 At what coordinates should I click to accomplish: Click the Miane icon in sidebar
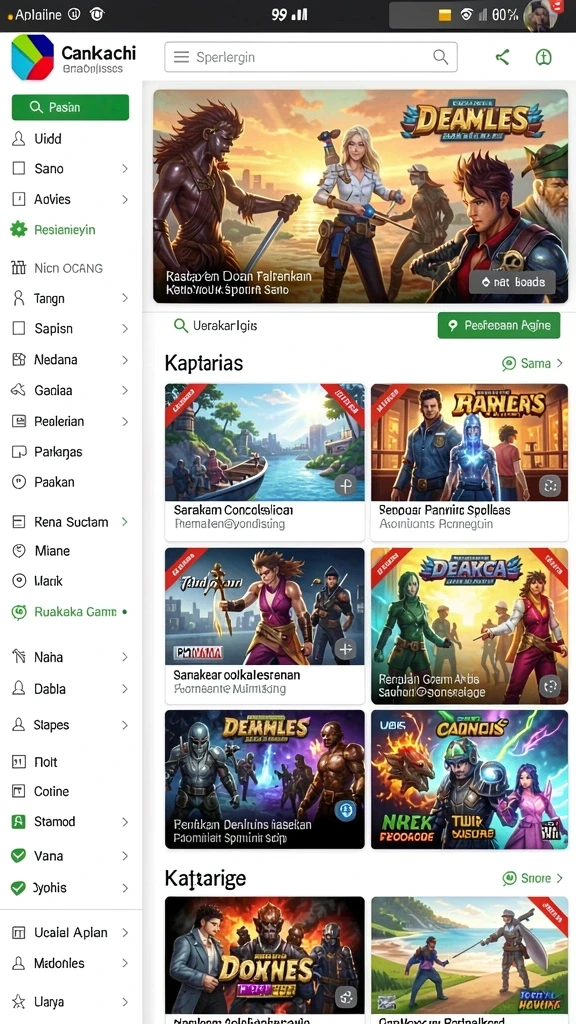[19, 551]
